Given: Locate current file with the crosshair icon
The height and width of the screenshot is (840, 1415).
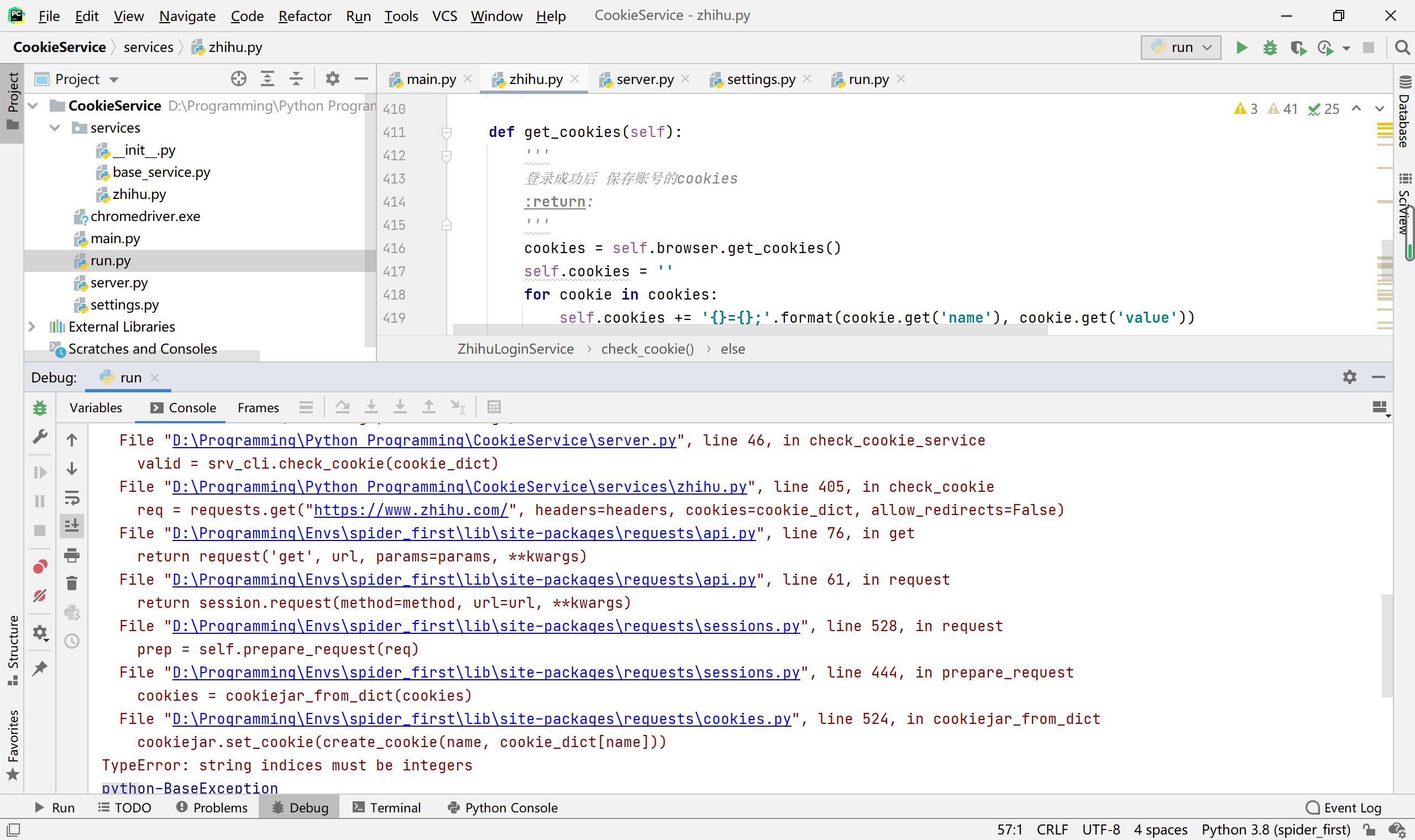Looking at the screenshot, I should click(x=238, y=78).
